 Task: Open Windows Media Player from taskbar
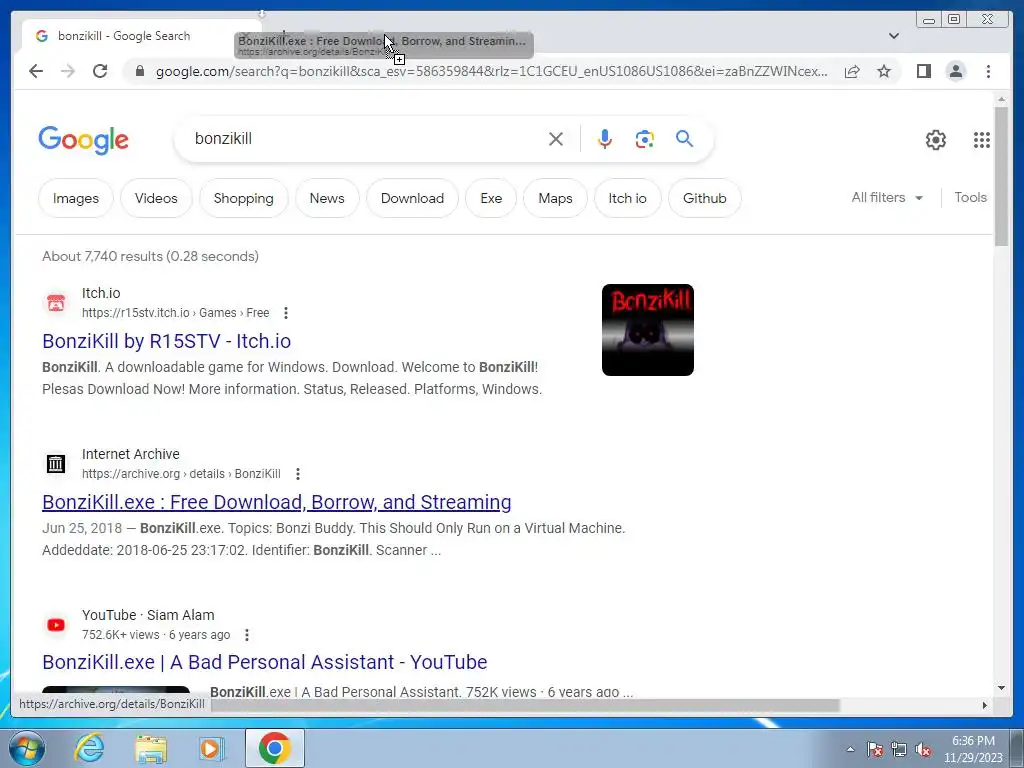(x=211, y=748)
